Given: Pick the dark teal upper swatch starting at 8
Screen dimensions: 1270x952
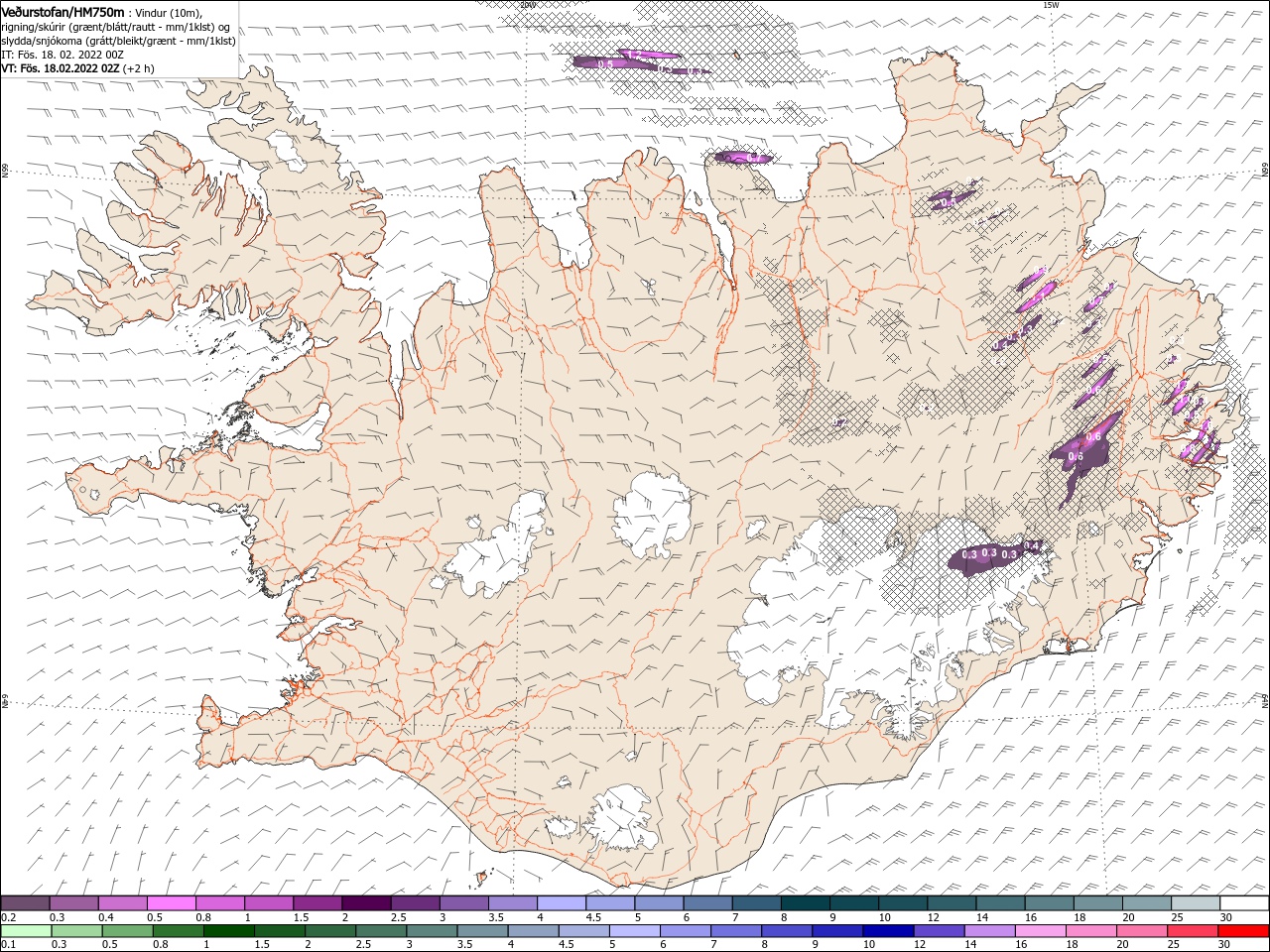Looking at the screenshot, I should (x=805, y=903).
